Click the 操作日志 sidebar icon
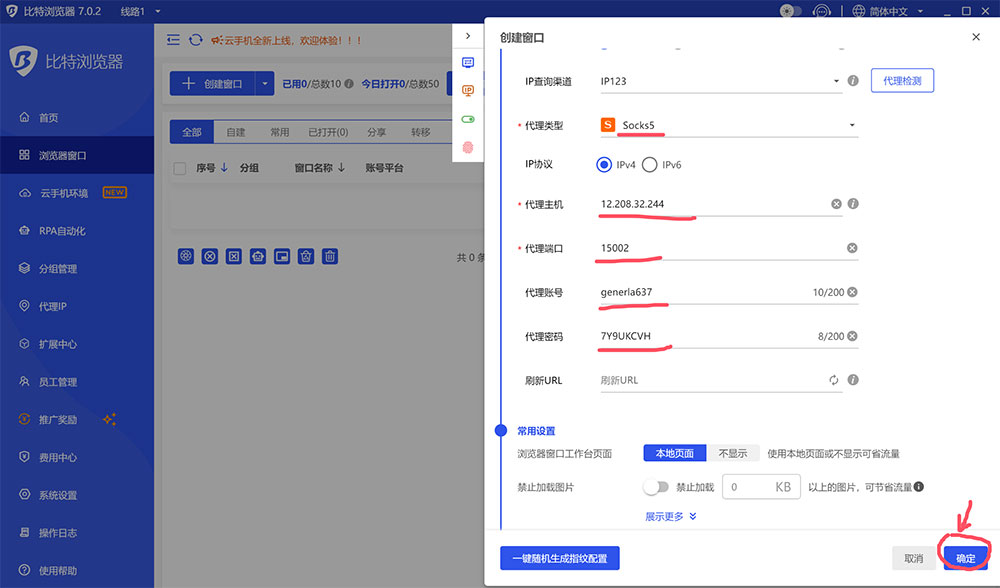 pyautogui.click(x=24, y=532)
